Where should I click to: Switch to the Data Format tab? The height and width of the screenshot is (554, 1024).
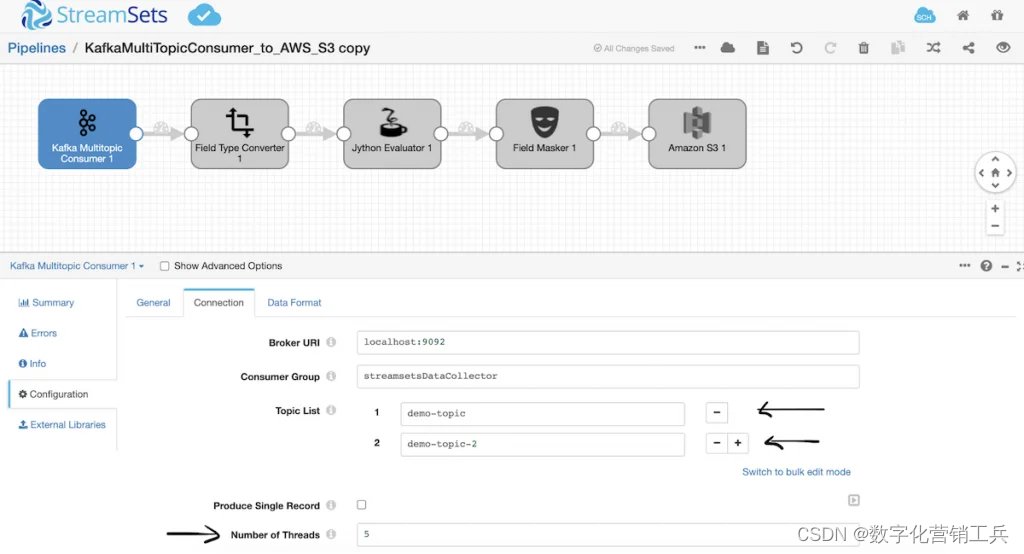coord(294,302)
